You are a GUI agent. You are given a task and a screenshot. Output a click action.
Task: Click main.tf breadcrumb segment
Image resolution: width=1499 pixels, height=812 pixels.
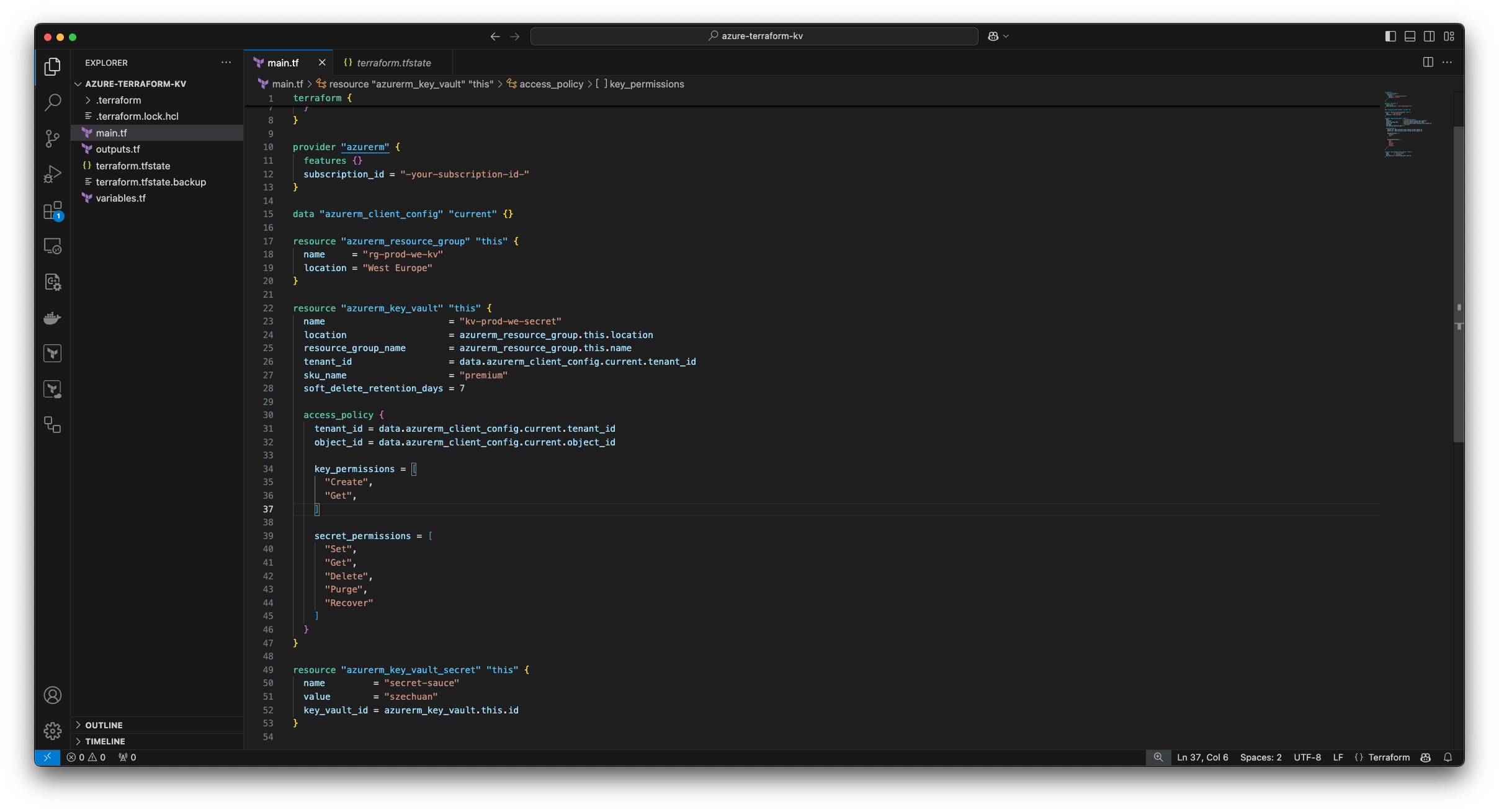pyautogui.click(x=280, y=84)
